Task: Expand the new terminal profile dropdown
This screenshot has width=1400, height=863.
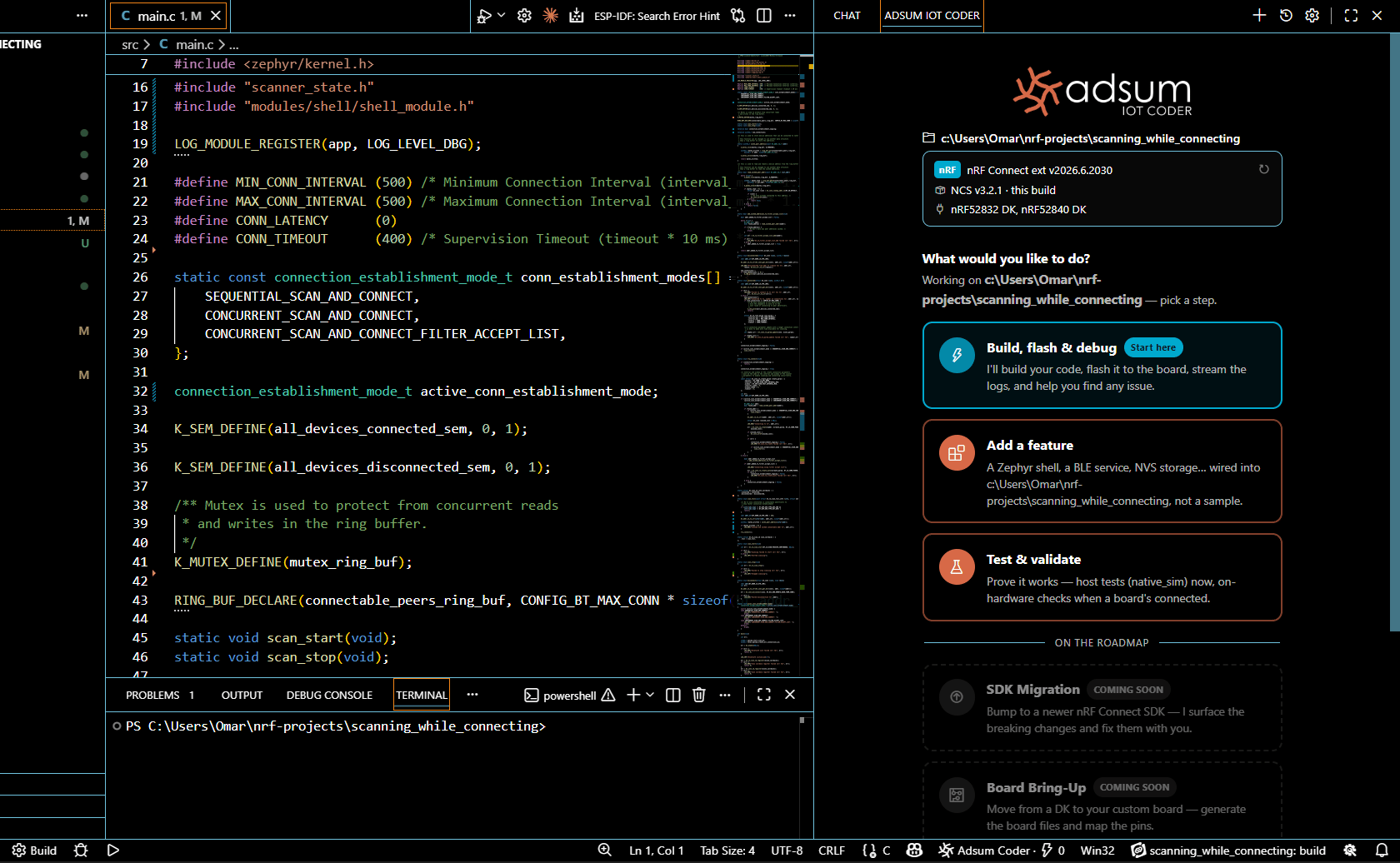Action: click(650, 695)
